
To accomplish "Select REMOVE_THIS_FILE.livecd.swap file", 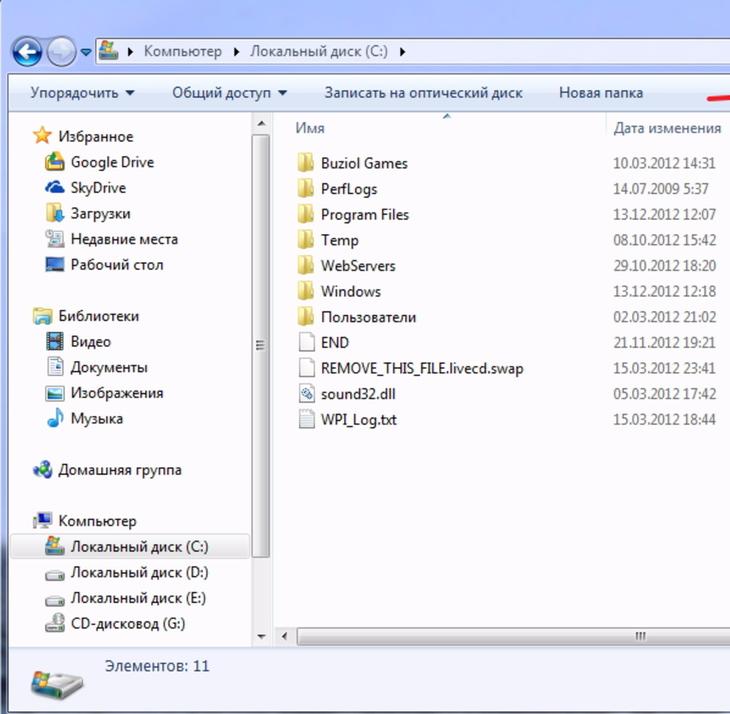I will tap(411, 368).
